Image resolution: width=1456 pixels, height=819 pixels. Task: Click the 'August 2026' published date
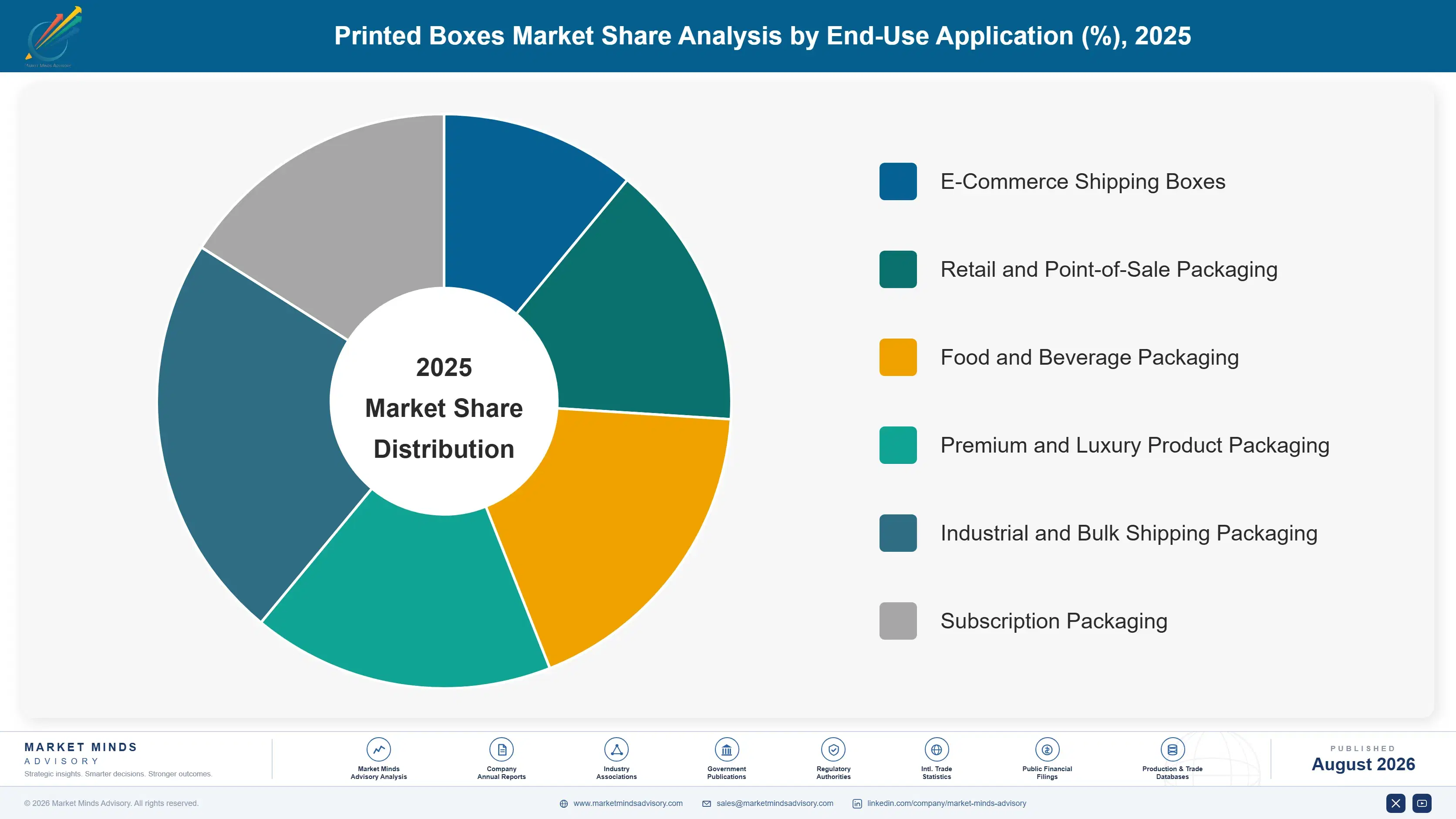tap(1363, 764)
